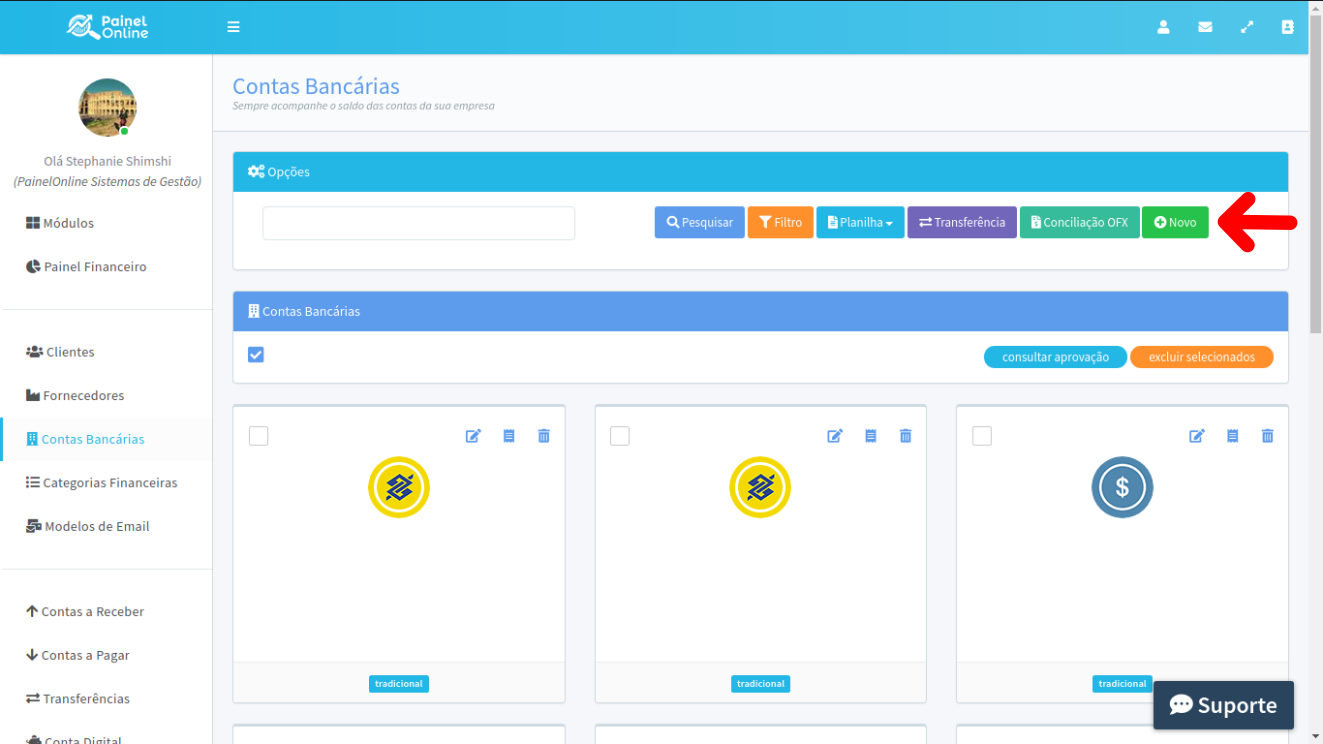Screen dimensions: 1323x744
Task: Open Transferências in sidebar
Action: click(x=78, y=699)
